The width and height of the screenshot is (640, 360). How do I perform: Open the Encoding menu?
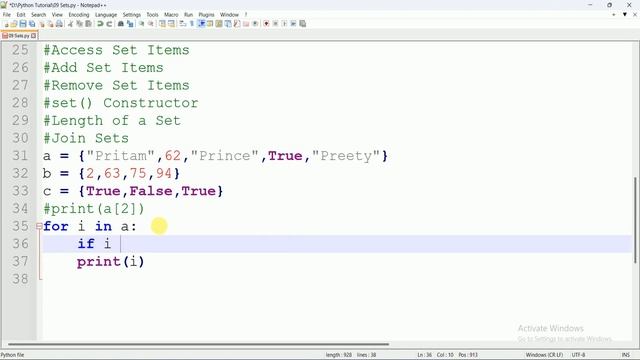[x=78, y=15]
